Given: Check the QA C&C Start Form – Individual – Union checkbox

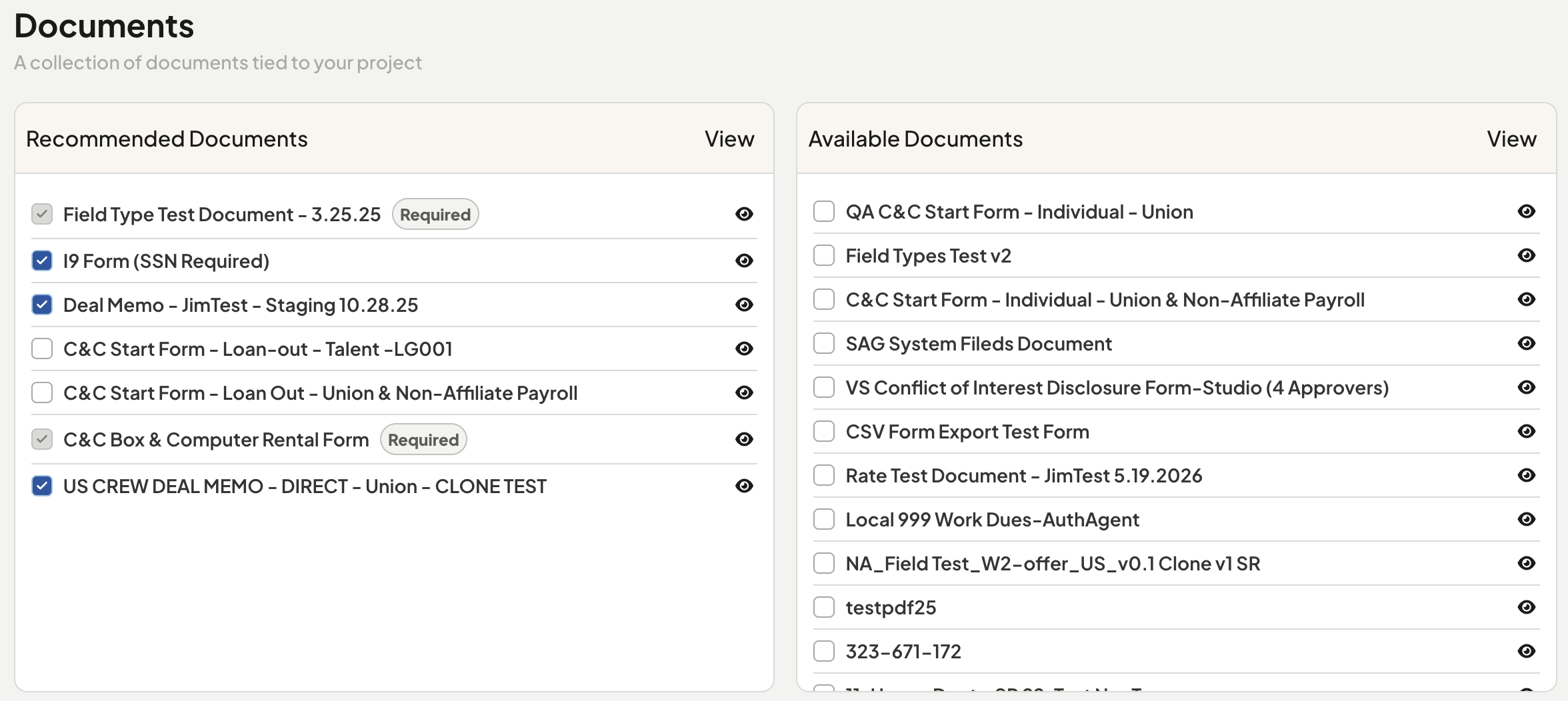Looking at the screenshot, I should [x=824, y=211].
